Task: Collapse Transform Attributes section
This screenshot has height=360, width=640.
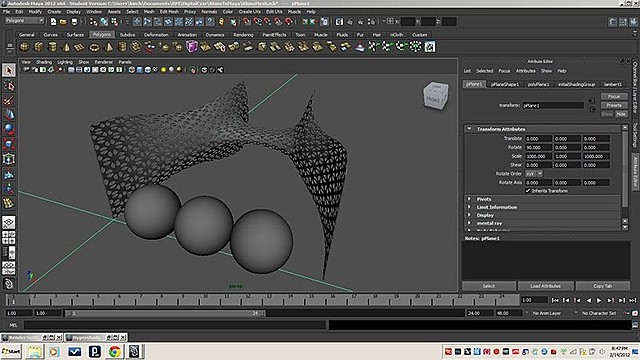Action: pos(469,129)
